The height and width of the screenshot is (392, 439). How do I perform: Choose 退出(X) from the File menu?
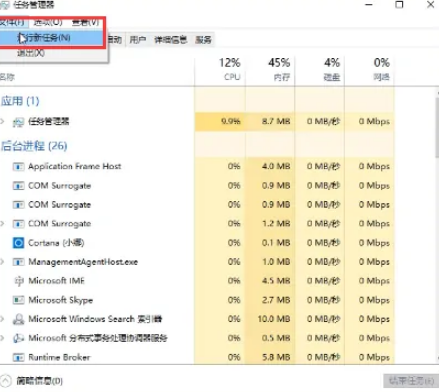31,53
